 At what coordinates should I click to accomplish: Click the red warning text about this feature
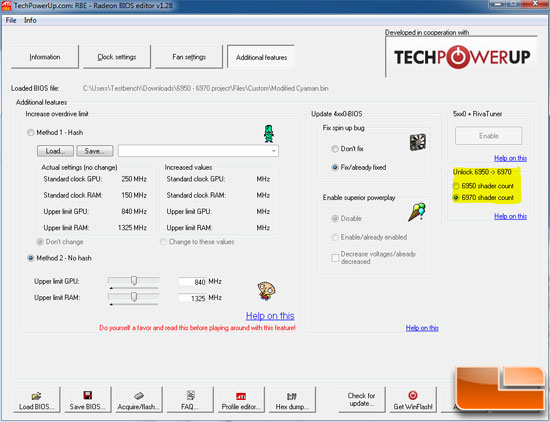point(197,328)
